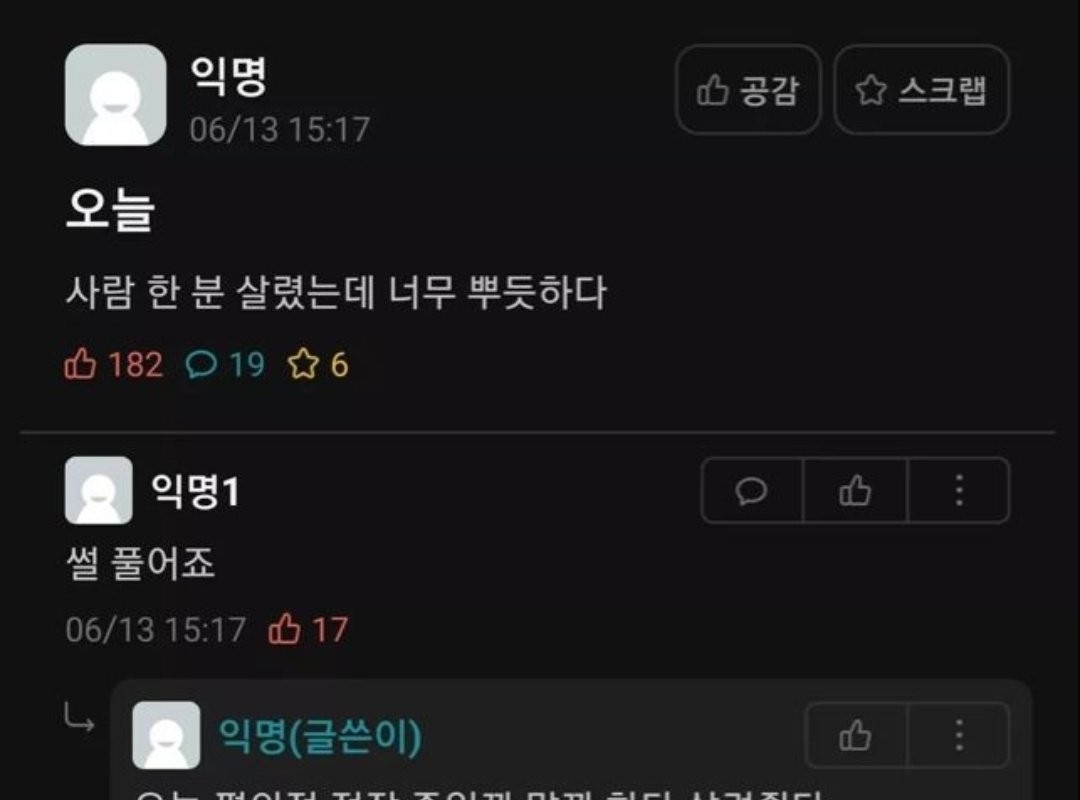Screen dimensions: 1080x800
Task: Tap the red like count 17 on 익명1's comment
Action: [x=308, y=629]
